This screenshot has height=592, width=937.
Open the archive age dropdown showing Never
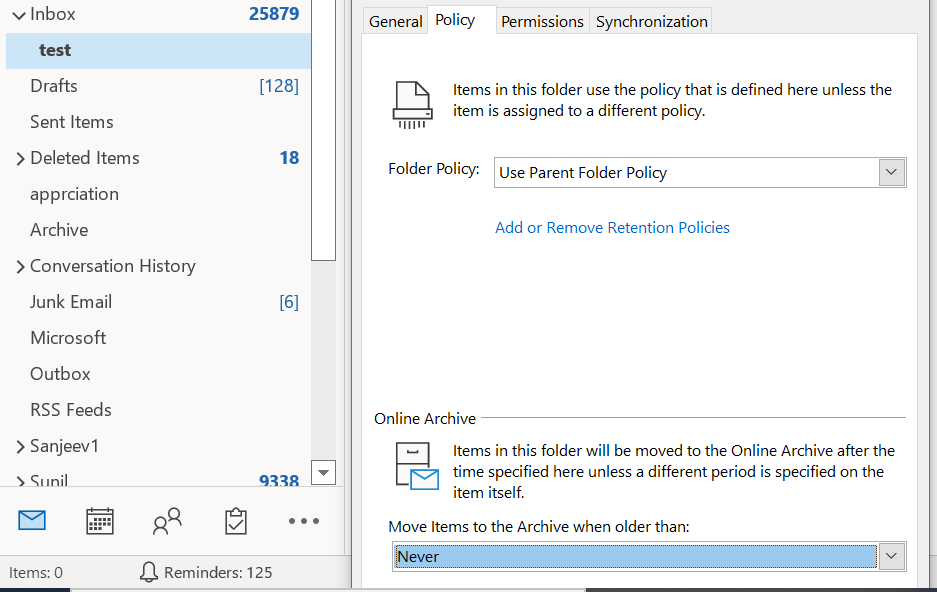tap(890, 556)
